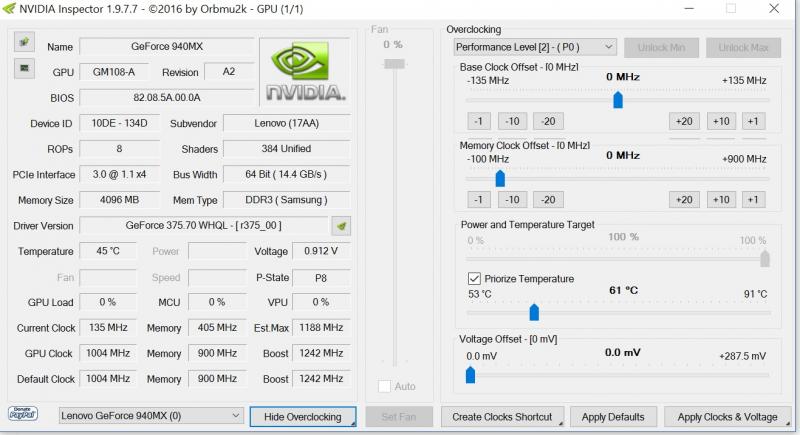Open driver profile settings icon next to Driver Version
This screenshot has width=800, height=435.
point(341,226)
